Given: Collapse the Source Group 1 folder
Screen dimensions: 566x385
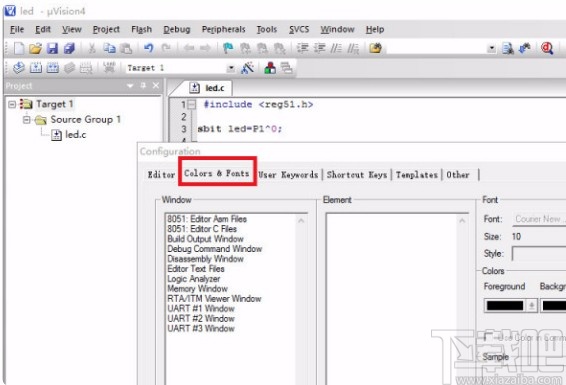Looking at the screenshot, I should click(27, 119).
